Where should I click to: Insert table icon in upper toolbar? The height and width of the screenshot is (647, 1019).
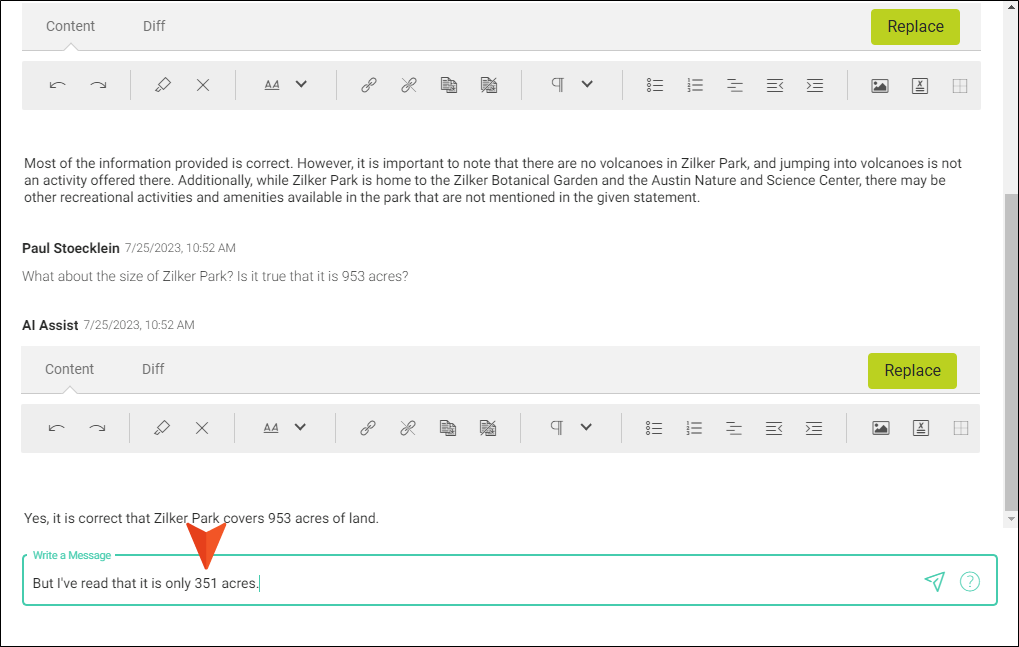[x=960, y=86]
